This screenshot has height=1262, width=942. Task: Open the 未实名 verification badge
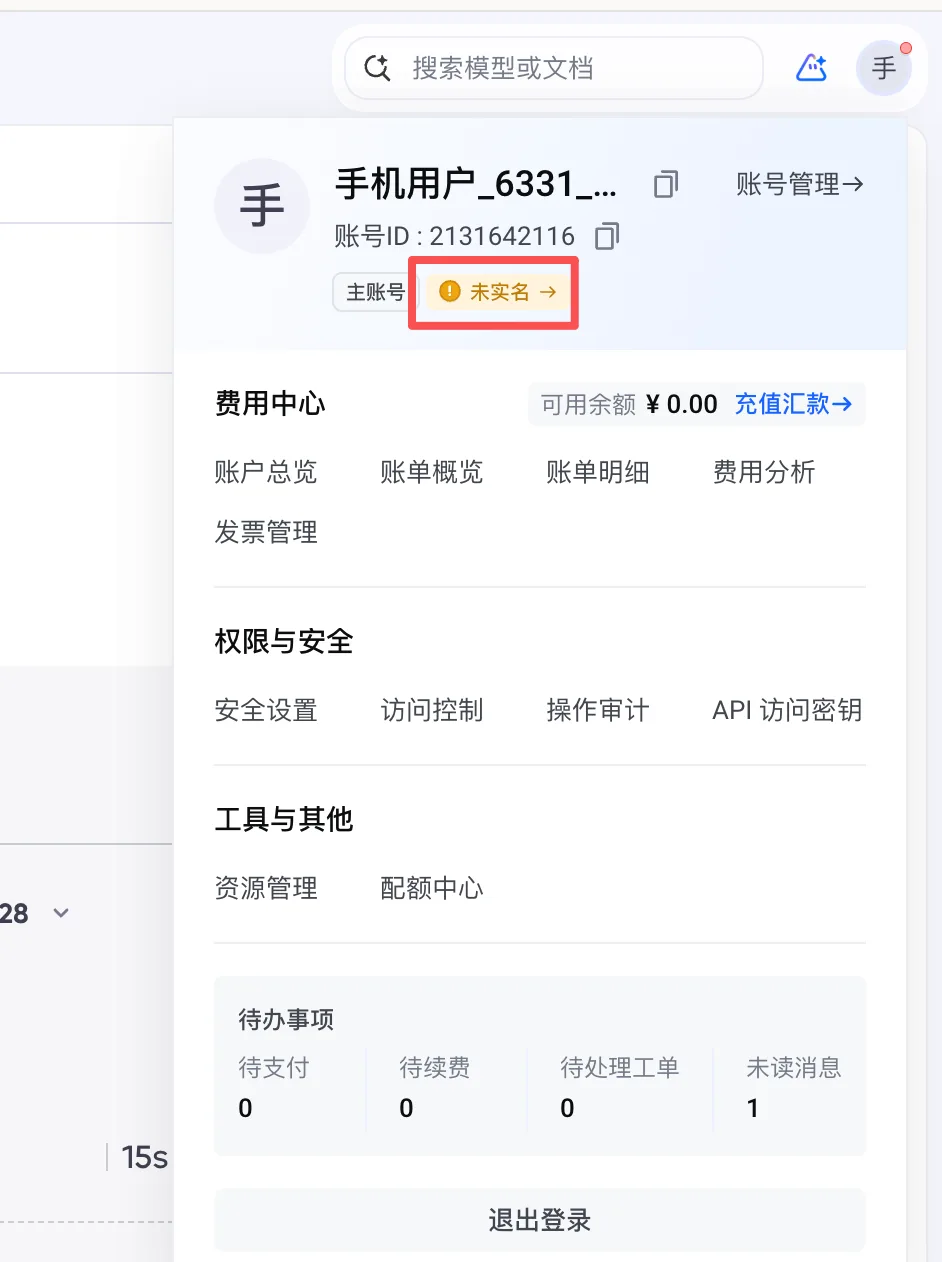(x=497, y=292)
